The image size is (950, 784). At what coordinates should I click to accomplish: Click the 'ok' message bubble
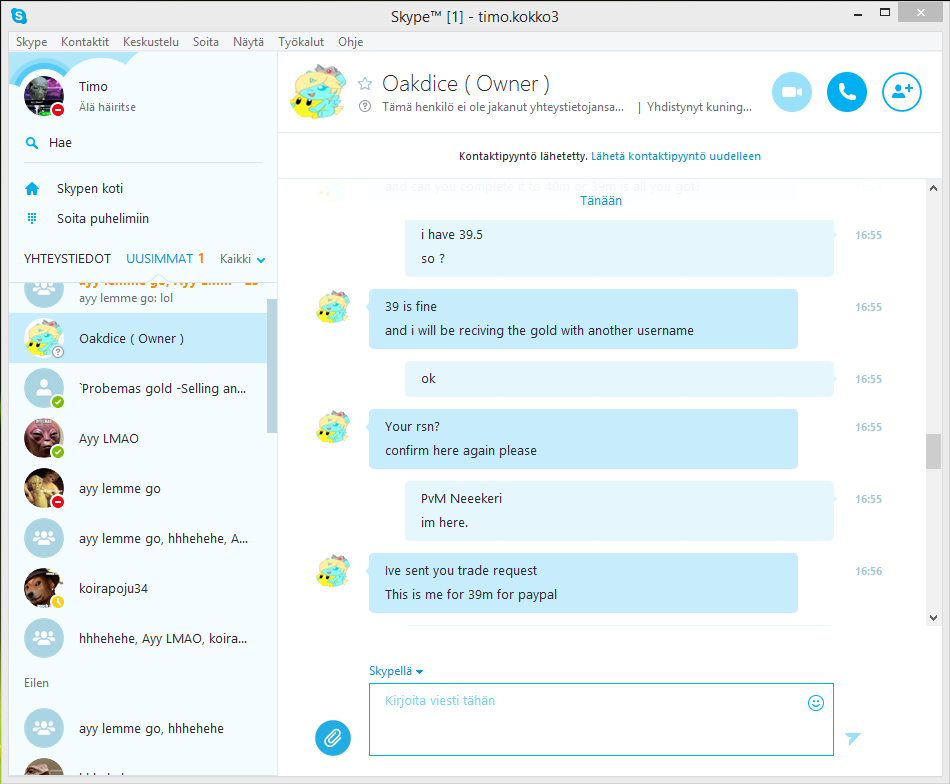619,379
